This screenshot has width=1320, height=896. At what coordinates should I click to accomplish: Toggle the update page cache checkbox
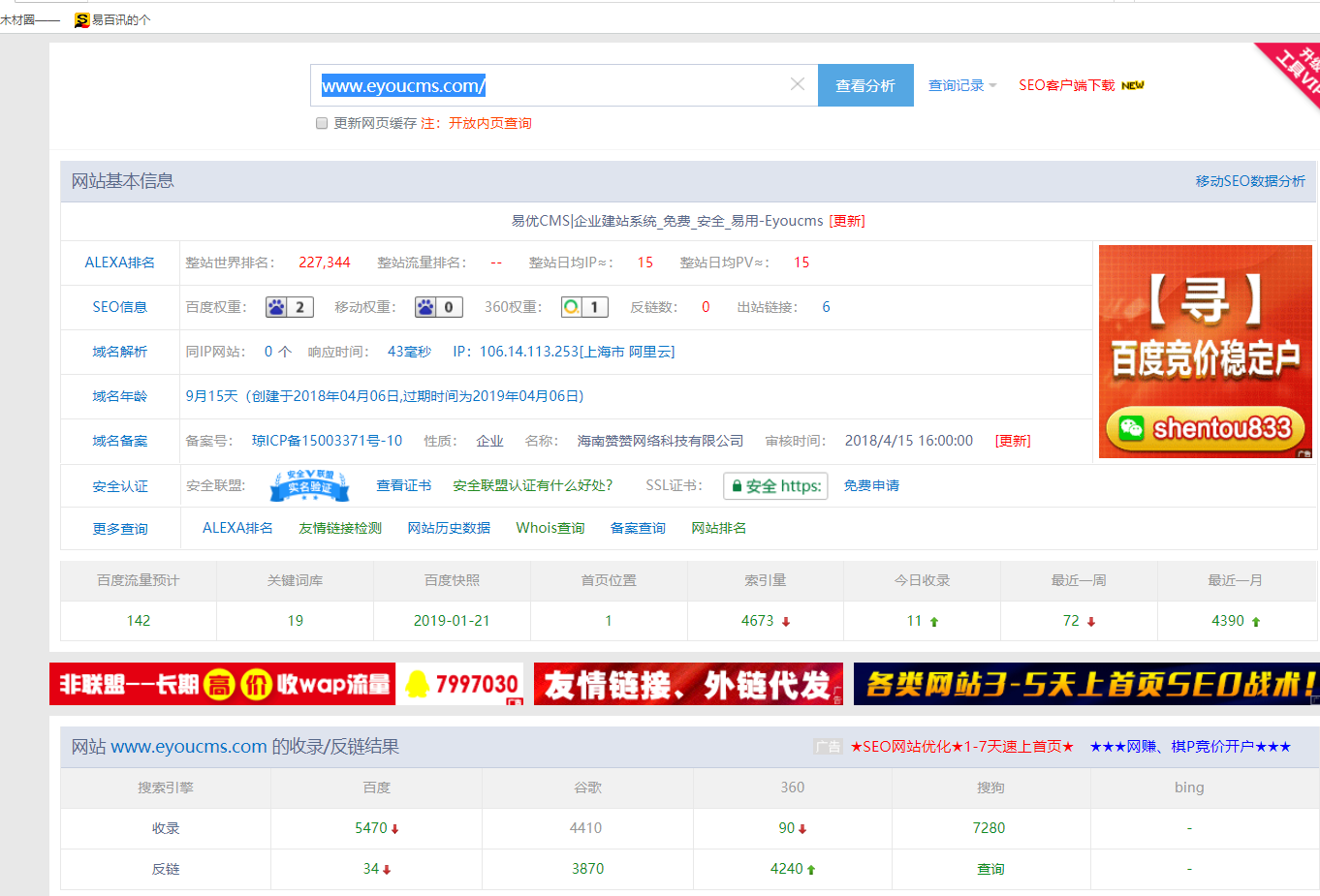tap(322, 123)
